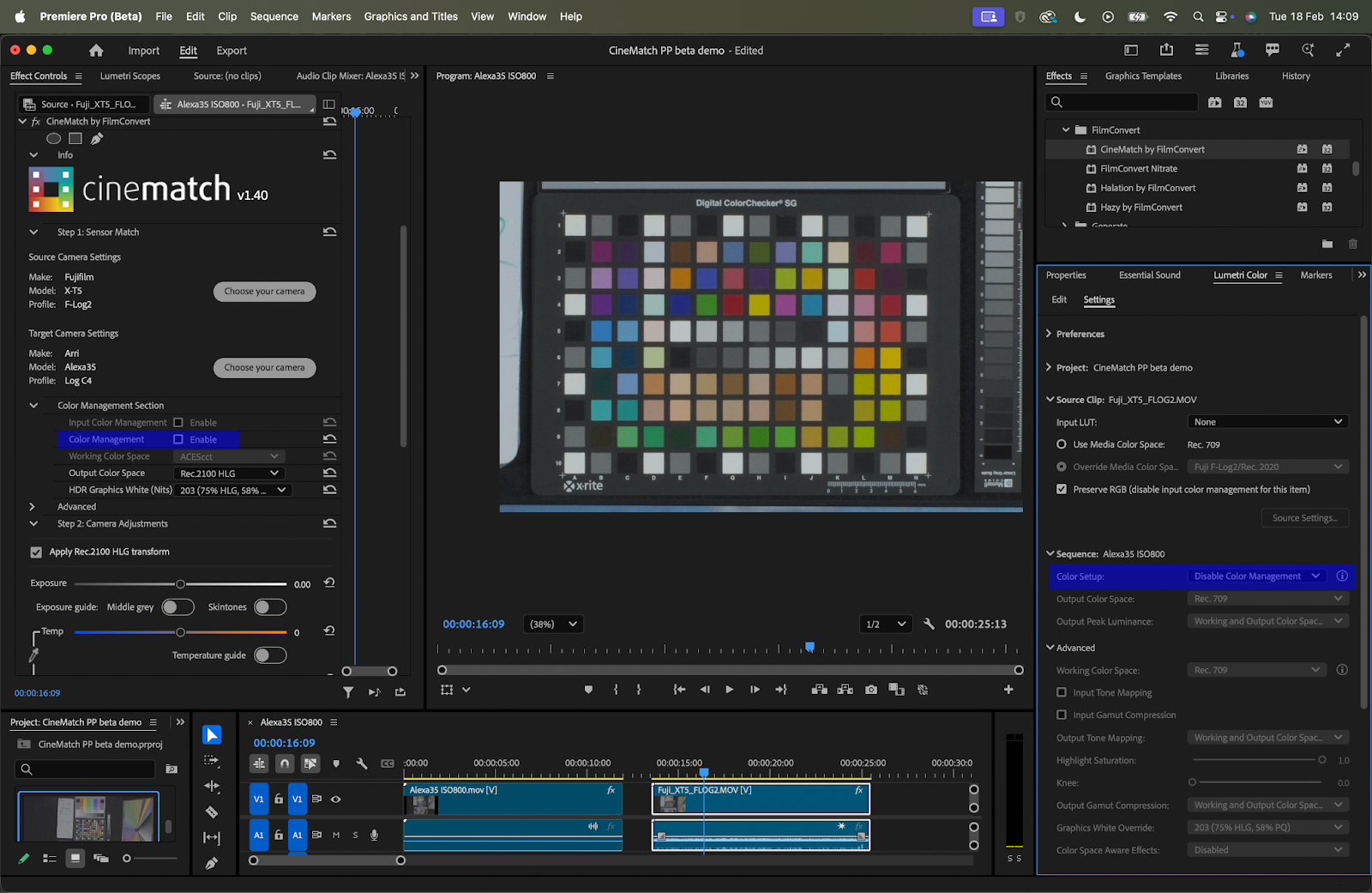The width and height of the screenshot is (1372, 893).
Task: Enable the Color Management checkbox
Action: [178, 439]
